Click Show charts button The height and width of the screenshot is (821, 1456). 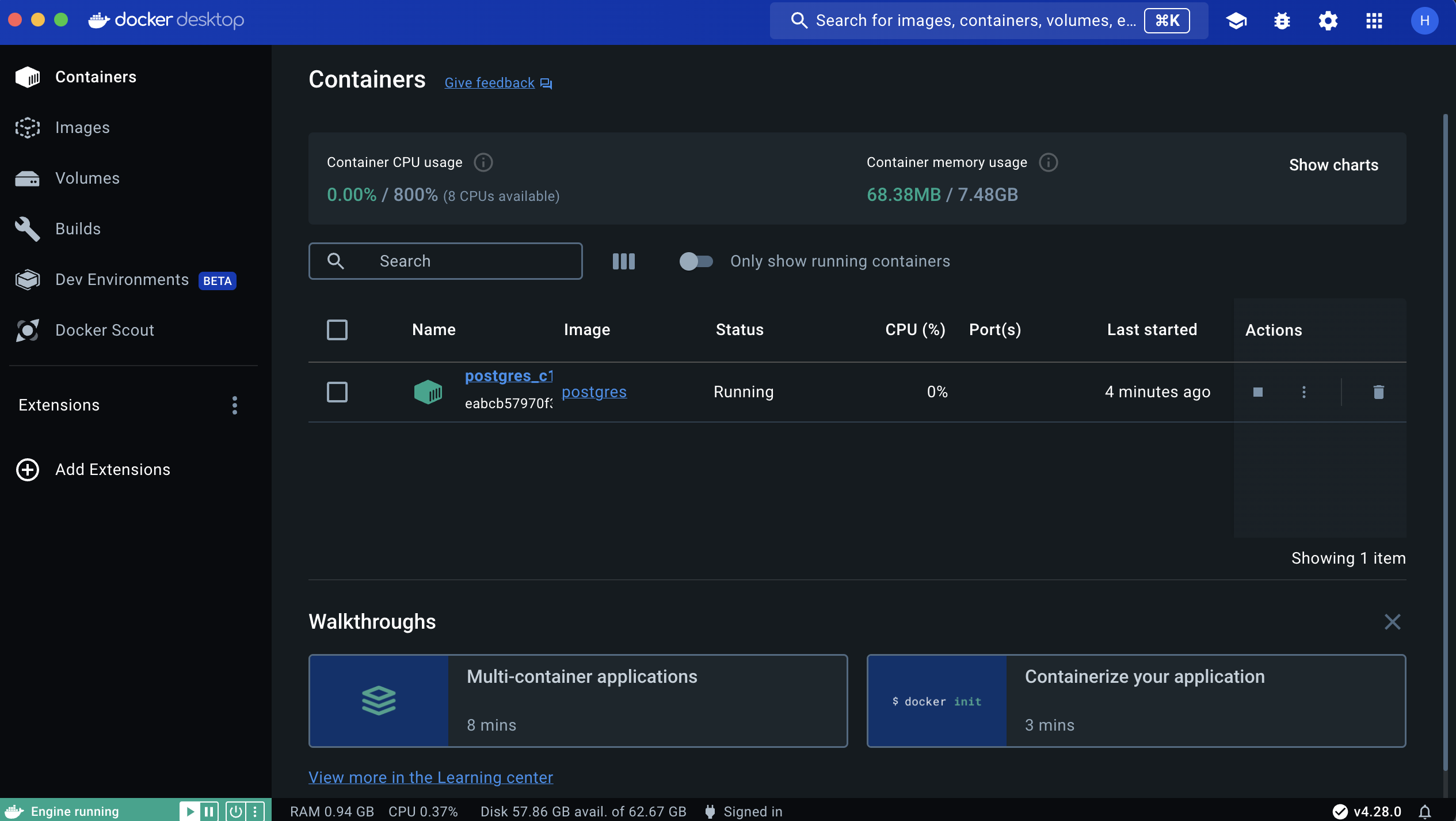1333,165
